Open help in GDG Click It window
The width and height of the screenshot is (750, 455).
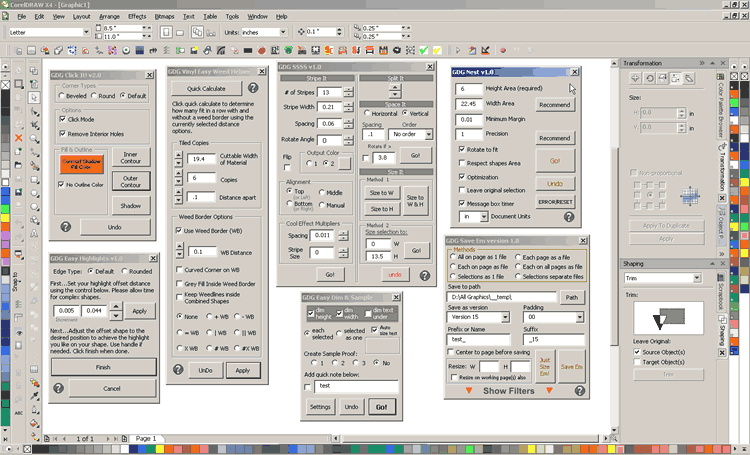[x=66, y=227]
